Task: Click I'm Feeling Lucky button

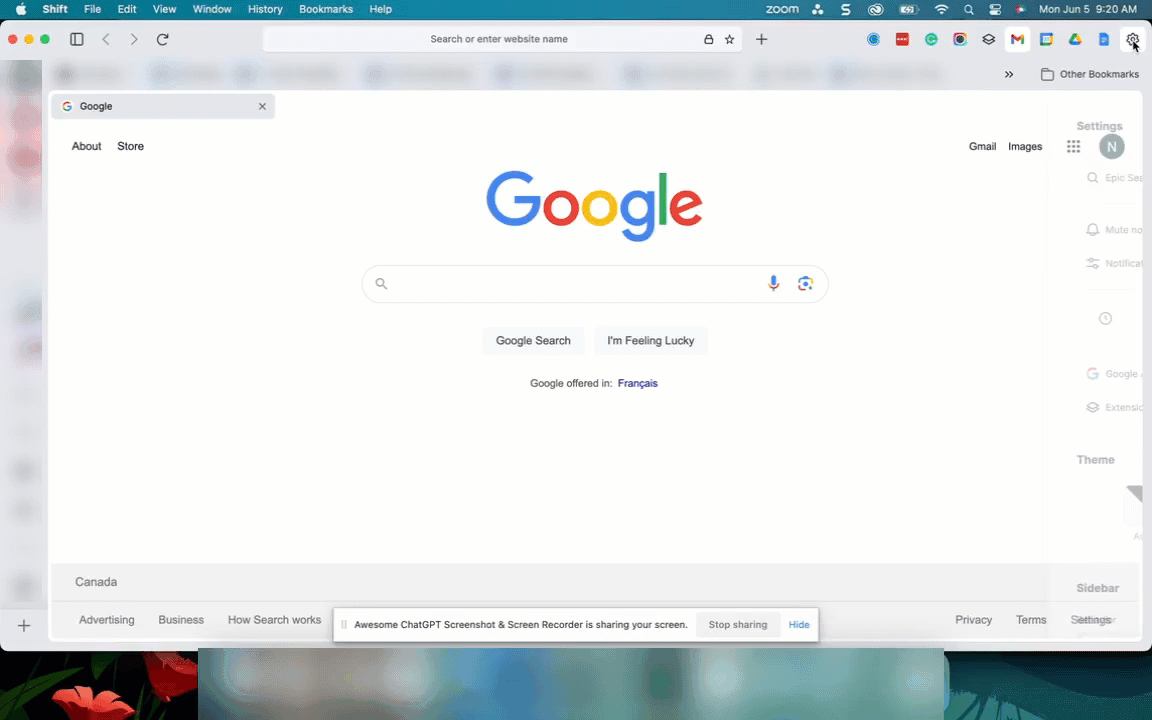Action: 650,341
